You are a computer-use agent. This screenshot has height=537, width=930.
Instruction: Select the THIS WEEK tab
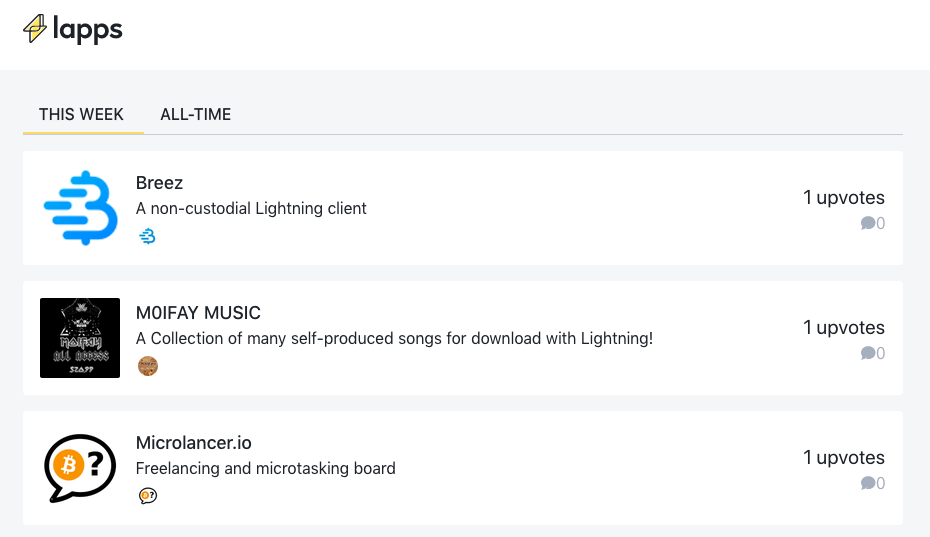point(81,115)
